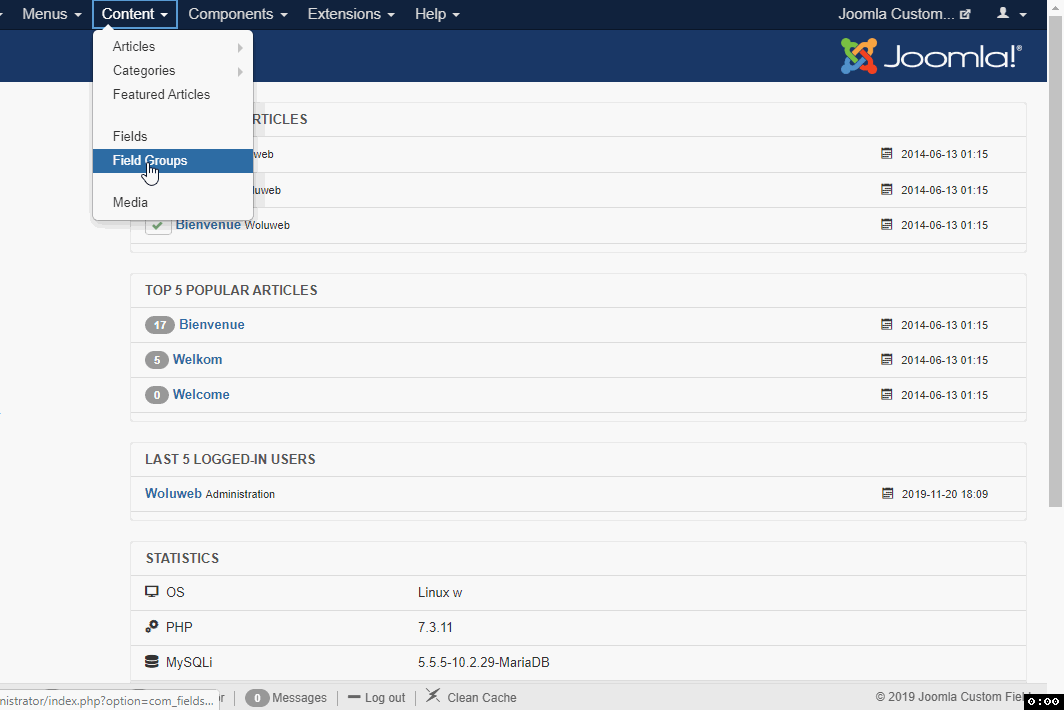Screen dimensions: 1064x710
Task: Toggle published checkmark for Bienvenue Woluweb
Action: coord(157,225)
